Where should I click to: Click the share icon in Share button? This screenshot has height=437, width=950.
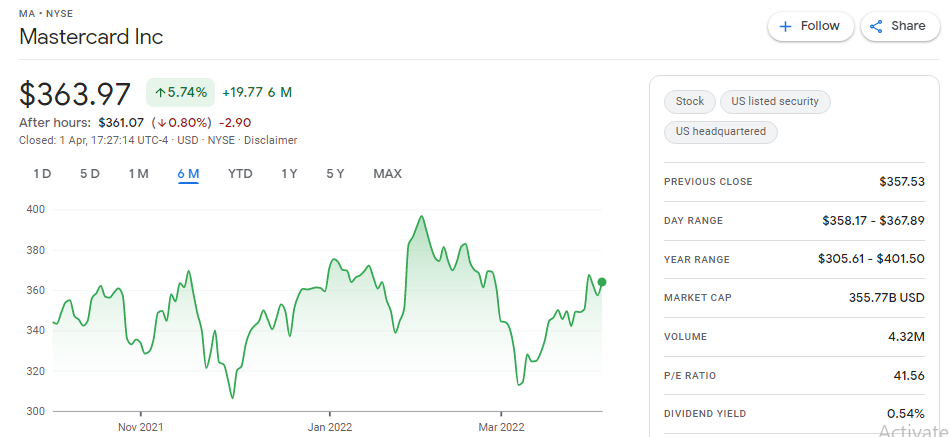click(876, 27)
